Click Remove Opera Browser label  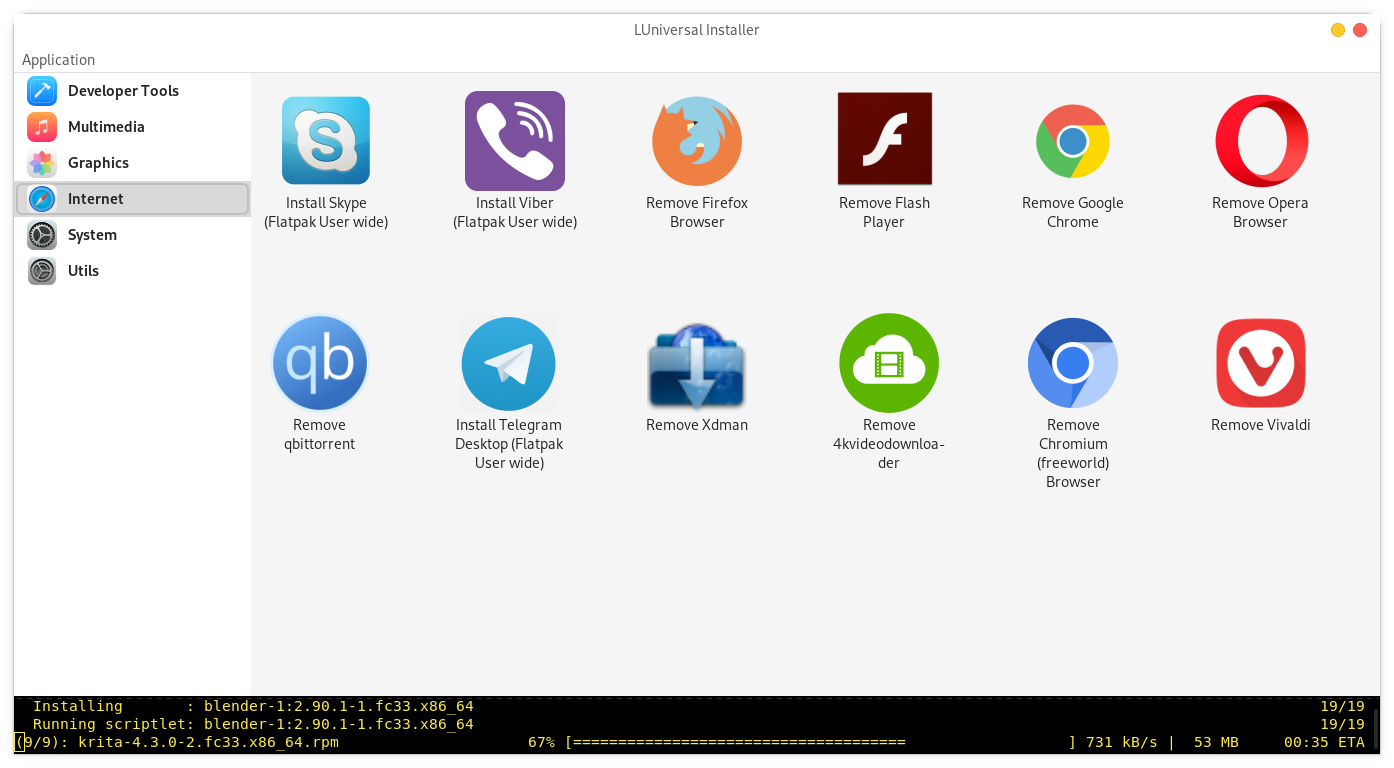click(1260, 212)
